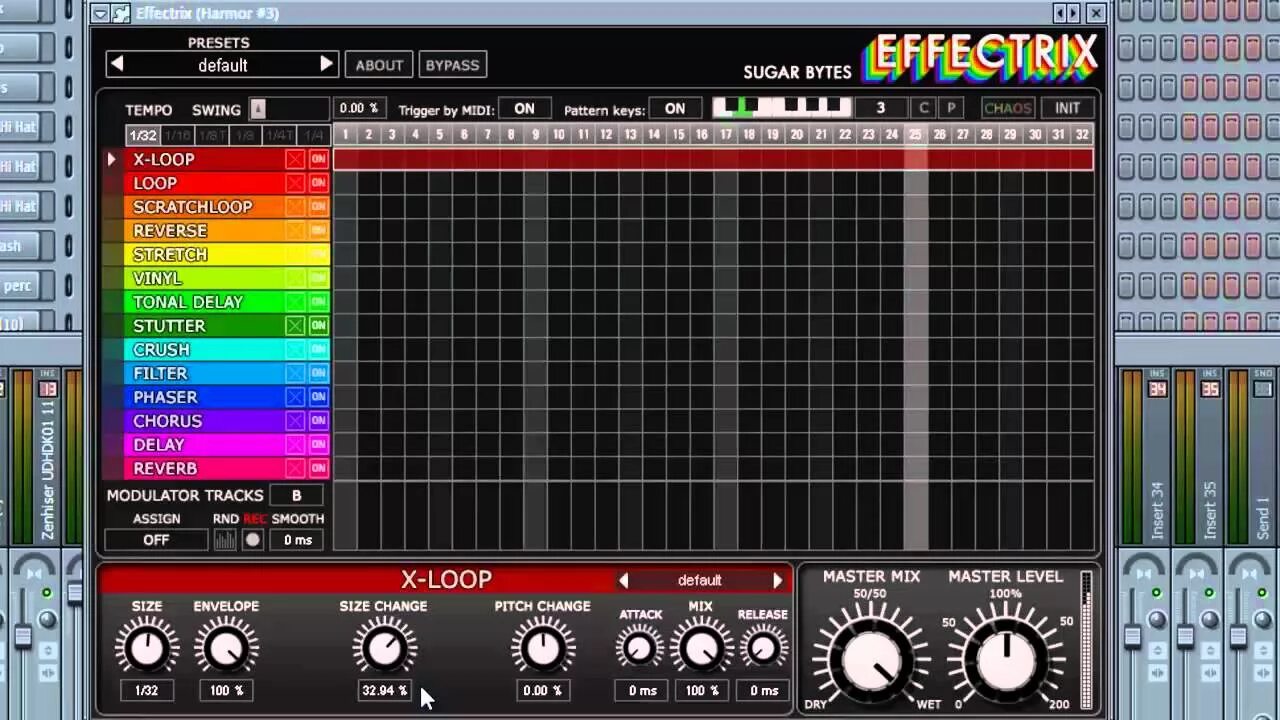The width and height of the screenshot is (1280, 720).
Task: Open the X-LOOP default preset list
Action: [700, 580]
